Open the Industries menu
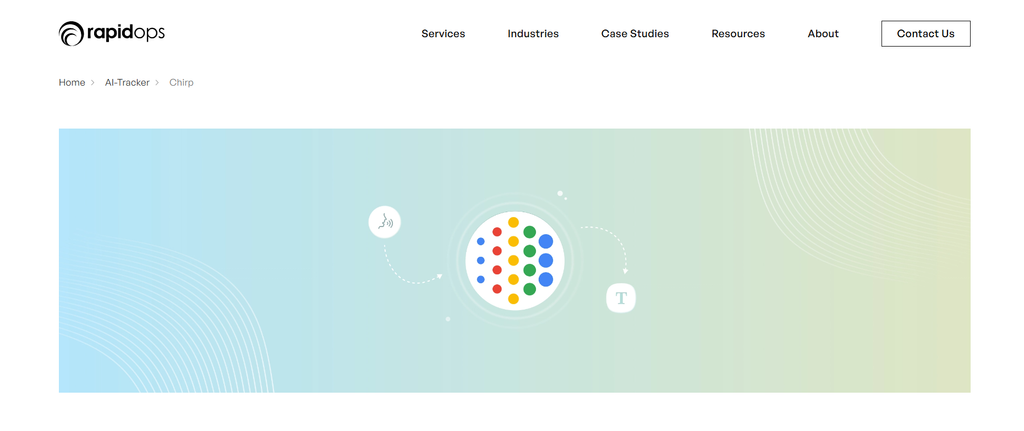Screen dimensions: 1024x431 click(x=533, y=34)
